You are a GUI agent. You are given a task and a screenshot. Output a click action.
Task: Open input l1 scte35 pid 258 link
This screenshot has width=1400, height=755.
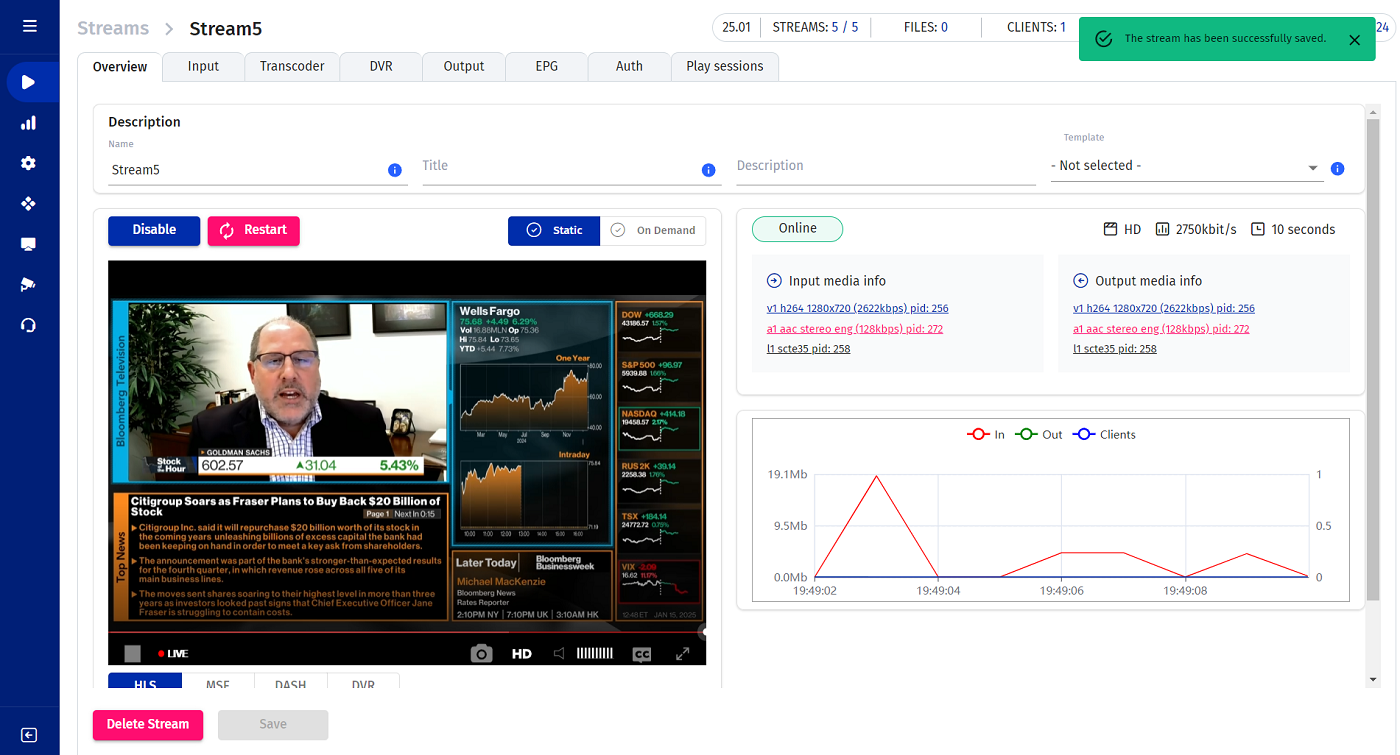click(x=808, y=349)
